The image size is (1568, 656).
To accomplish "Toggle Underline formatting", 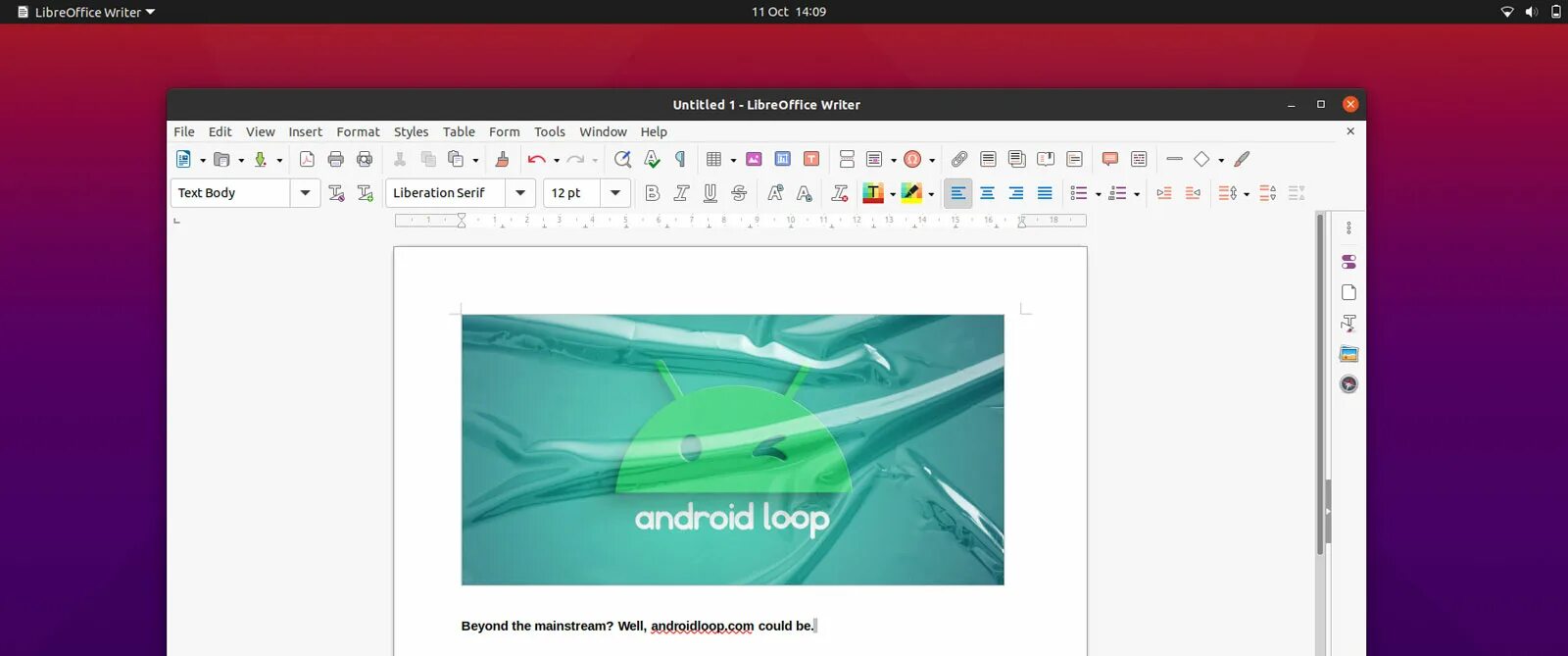I will coord(710,193).
